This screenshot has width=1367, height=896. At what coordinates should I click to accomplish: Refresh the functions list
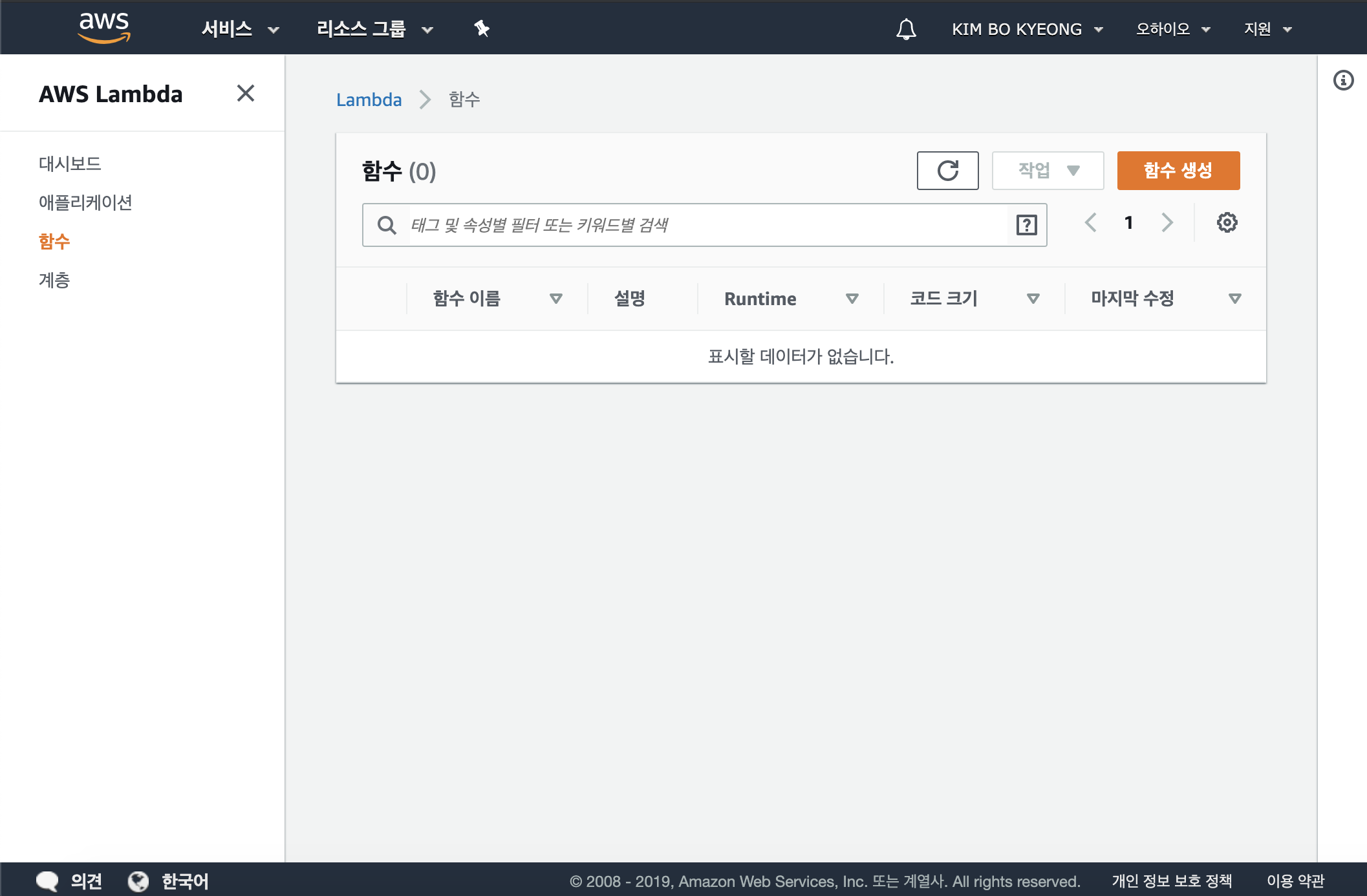947,171
